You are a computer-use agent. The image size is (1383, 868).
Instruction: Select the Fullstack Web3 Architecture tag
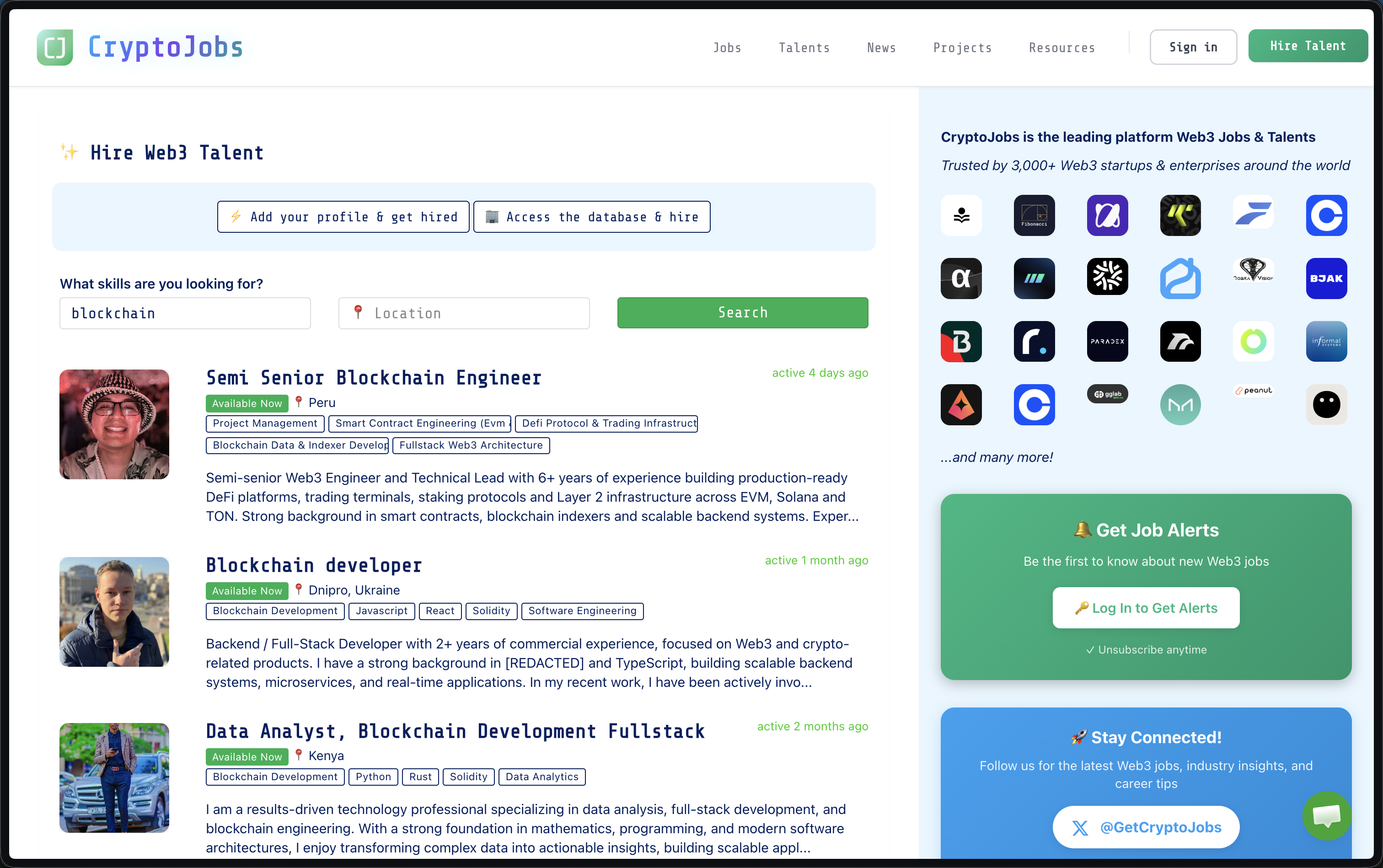tap(471, 445)
